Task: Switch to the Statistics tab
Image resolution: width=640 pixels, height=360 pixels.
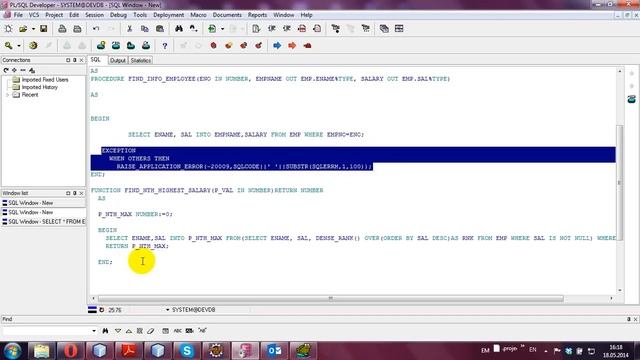Action: click(x=140, y=60)
